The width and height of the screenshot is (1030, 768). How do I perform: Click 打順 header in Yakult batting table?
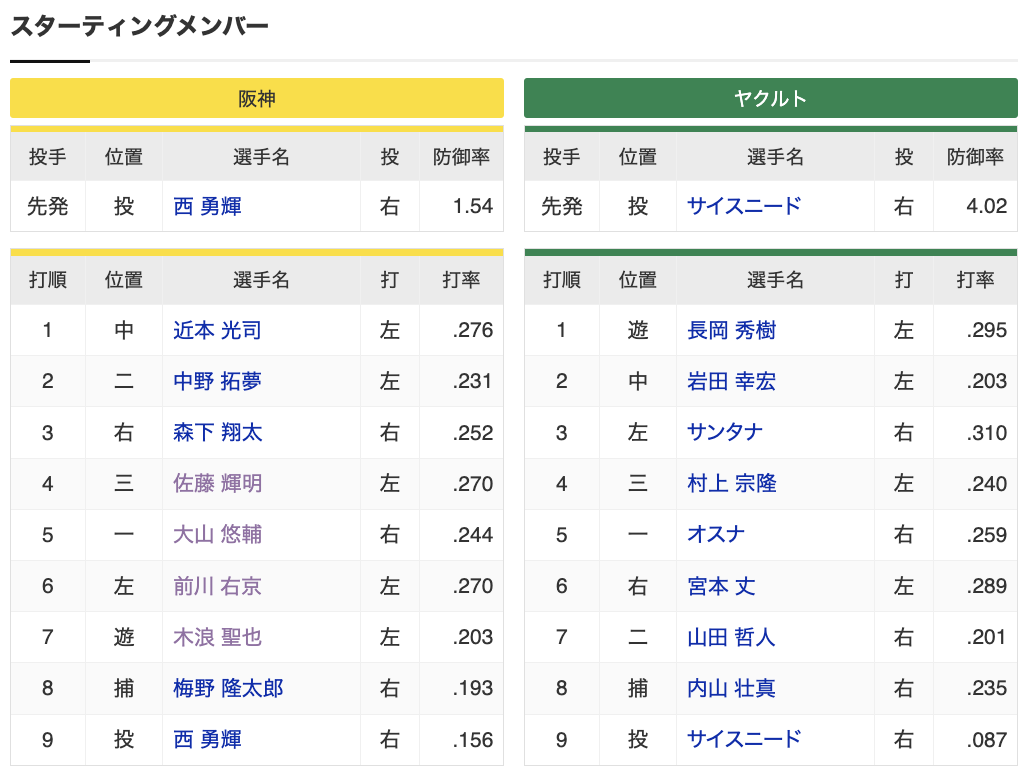(x=562, y=280)
